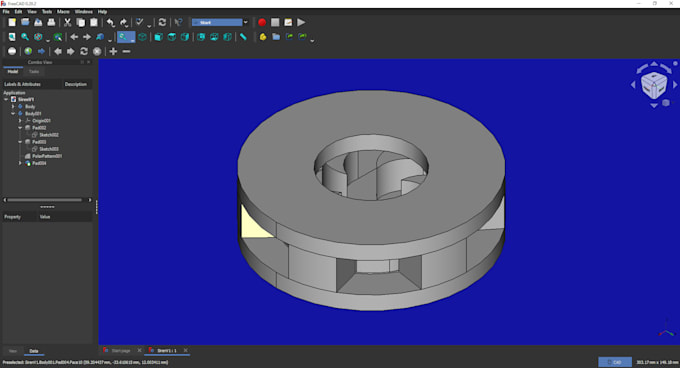680x368 pixels.
Task: Switch to the View property tab
Action: [x=13, y=351]
